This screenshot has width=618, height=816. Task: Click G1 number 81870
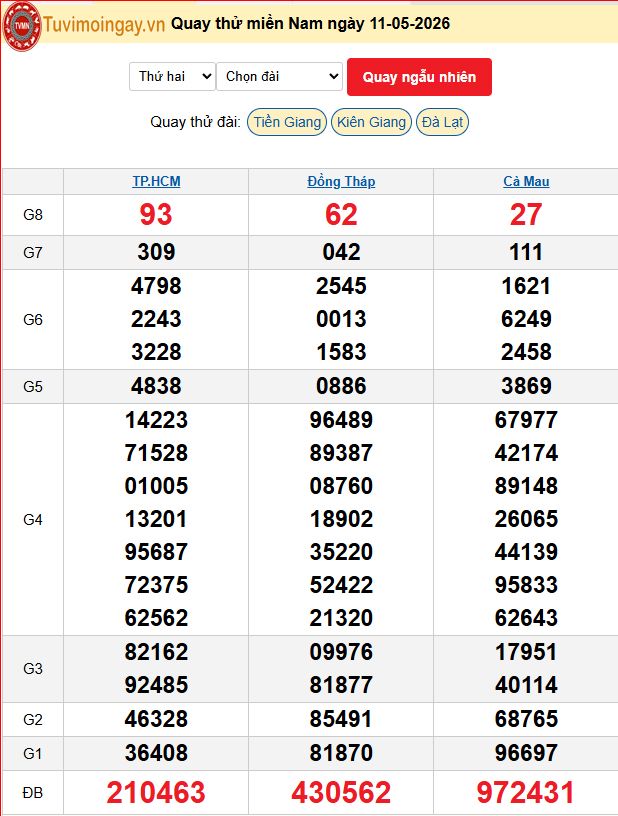341,753
